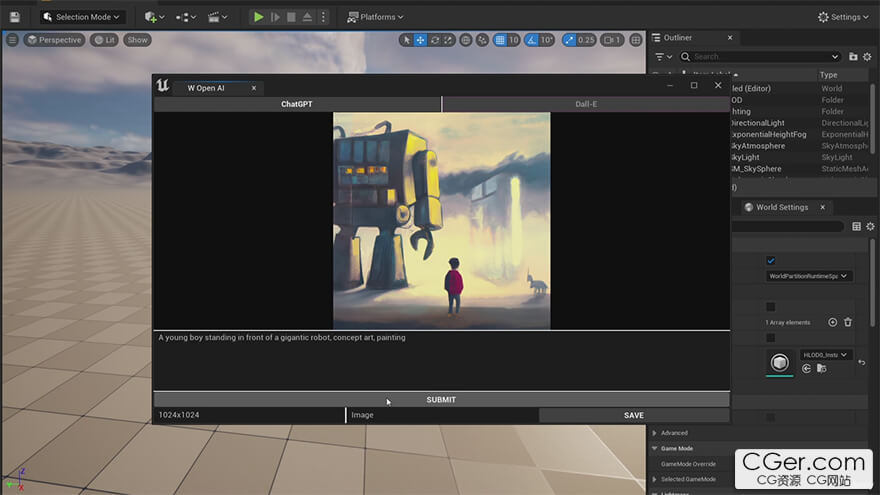
Task: Uncheck the enabled blue checkbox
Action: [771, 260]
